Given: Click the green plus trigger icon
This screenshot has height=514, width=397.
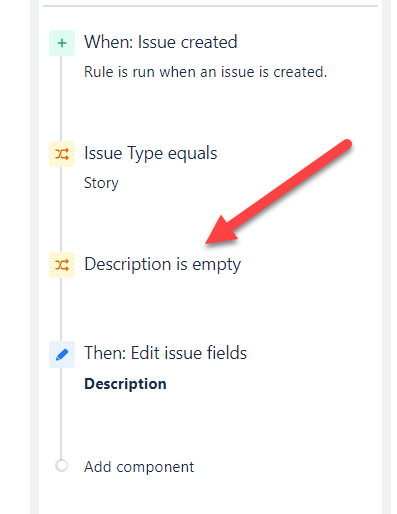Looking at the screenshot, I should pos(62,43).
